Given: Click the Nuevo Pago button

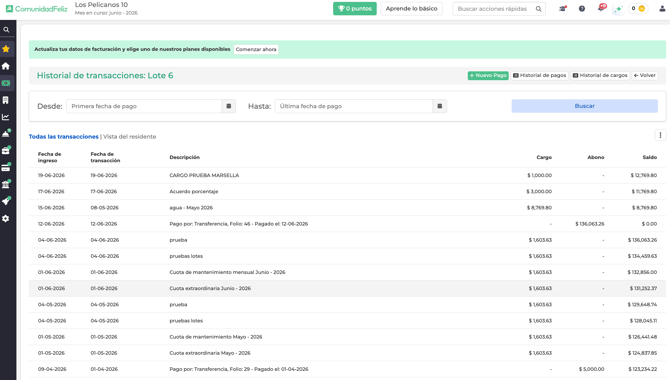Looking at the screenshot, I should coord(488,75).
